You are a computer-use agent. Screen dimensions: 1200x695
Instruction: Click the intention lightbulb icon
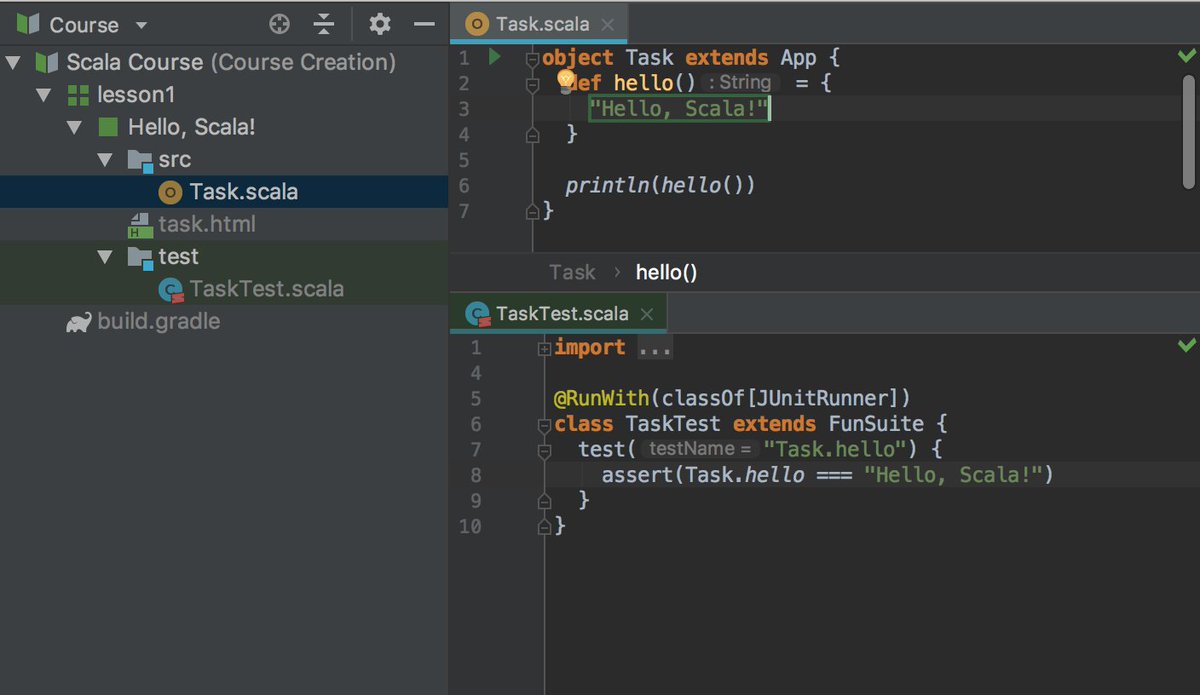click(x=565, y=79)
